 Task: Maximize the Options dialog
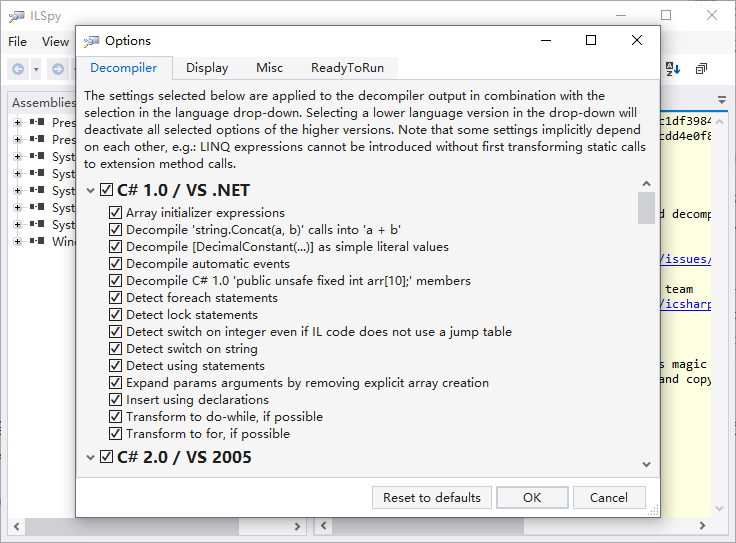pos(591,40)
